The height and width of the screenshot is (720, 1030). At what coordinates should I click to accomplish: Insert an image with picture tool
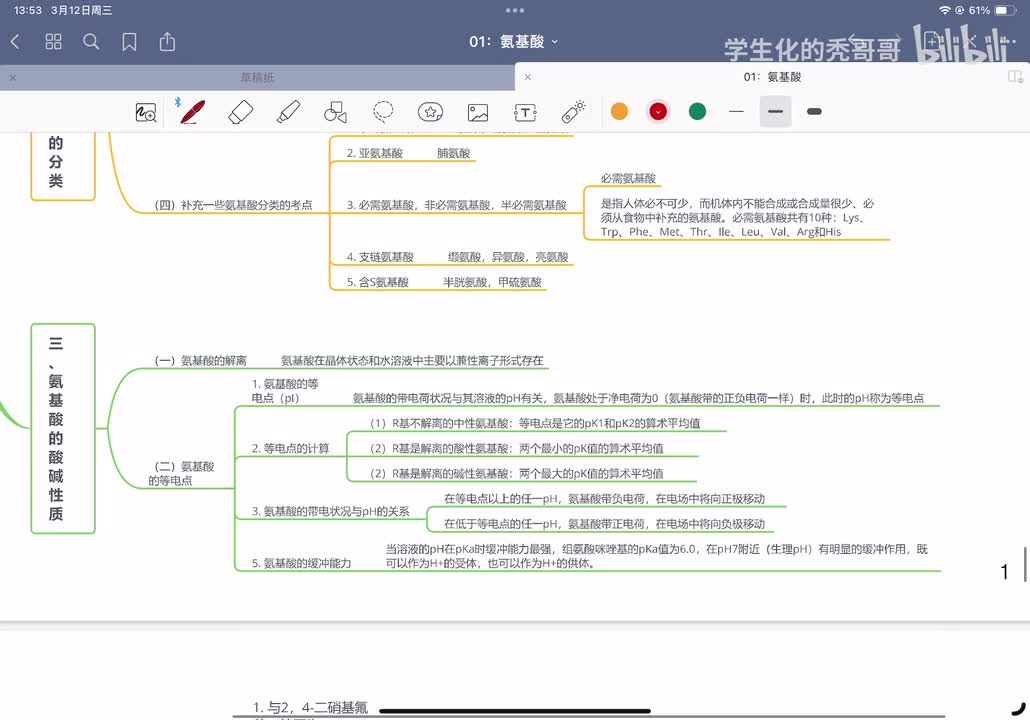(478, 112)
